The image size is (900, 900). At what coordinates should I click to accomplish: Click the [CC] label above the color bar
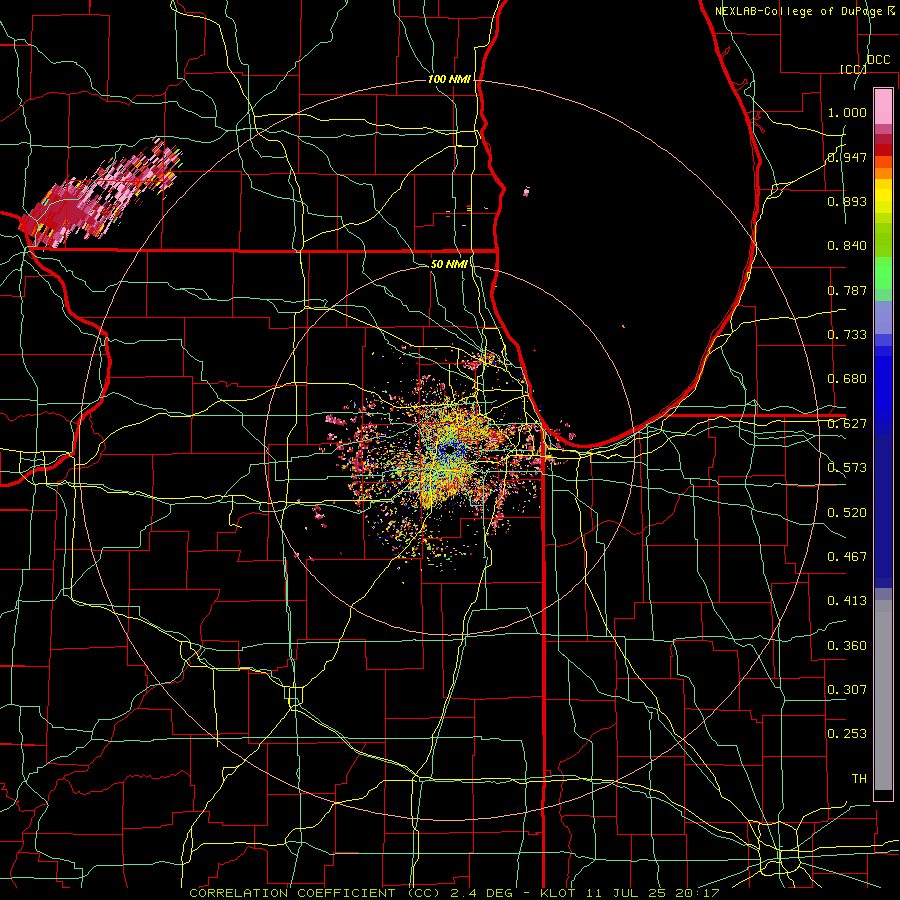[853, 69]
